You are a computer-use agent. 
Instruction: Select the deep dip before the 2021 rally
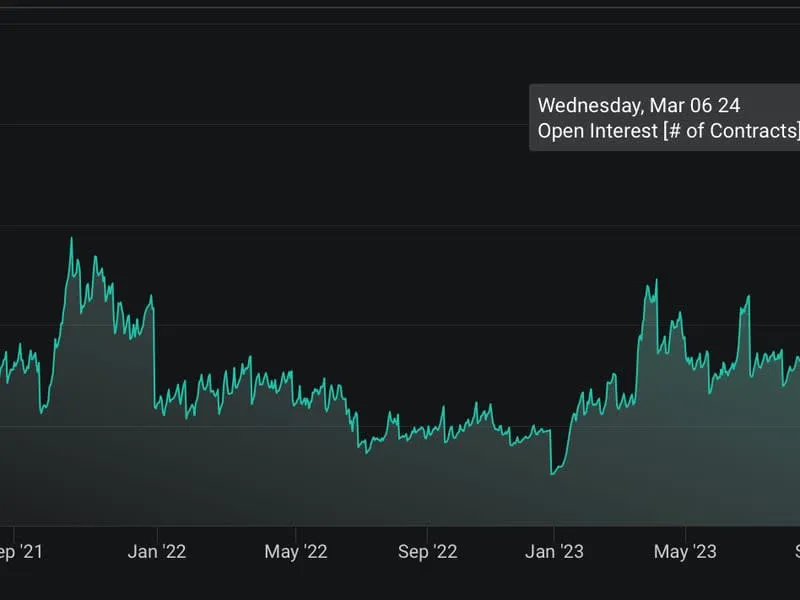42,410
